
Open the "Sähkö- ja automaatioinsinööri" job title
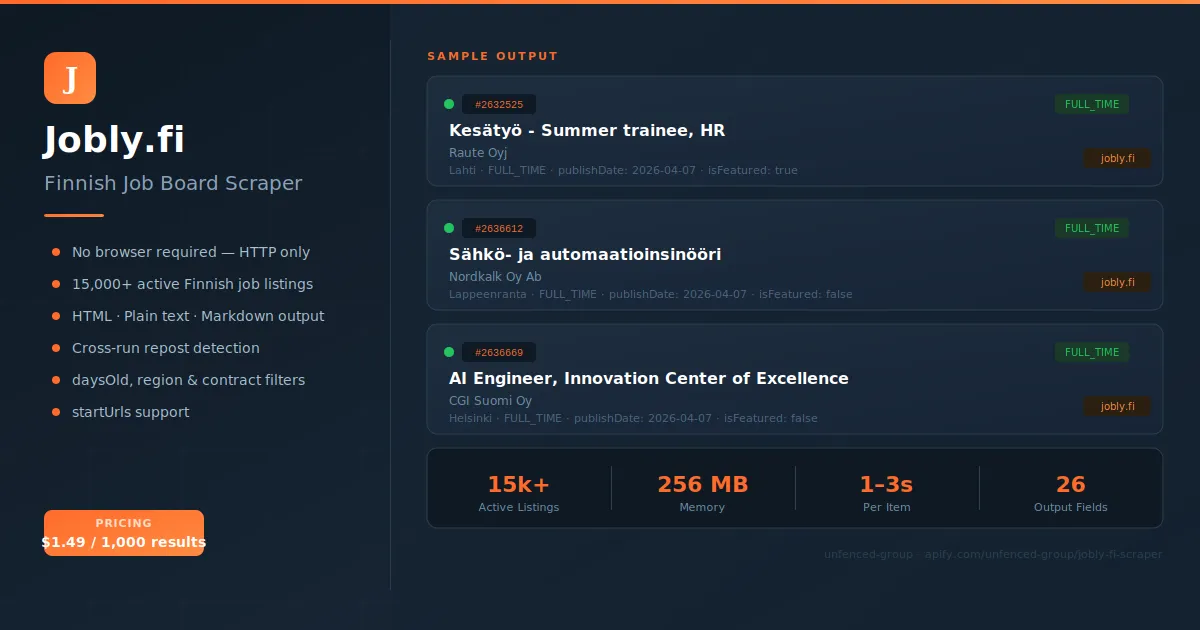(585, 255)
